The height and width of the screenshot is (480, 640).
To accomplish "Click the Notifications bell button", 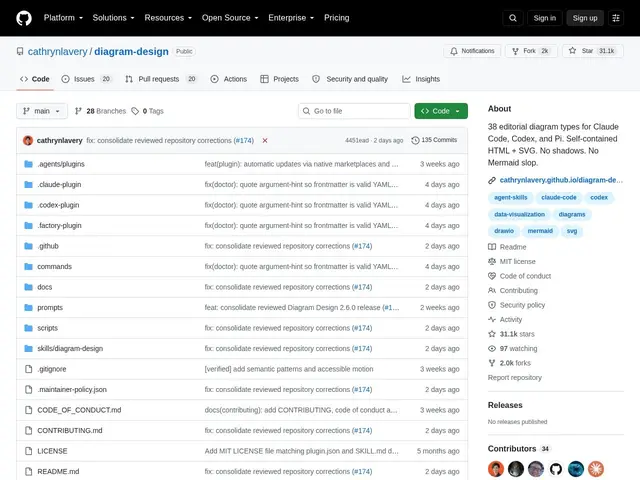I will (x=472, y=51).
